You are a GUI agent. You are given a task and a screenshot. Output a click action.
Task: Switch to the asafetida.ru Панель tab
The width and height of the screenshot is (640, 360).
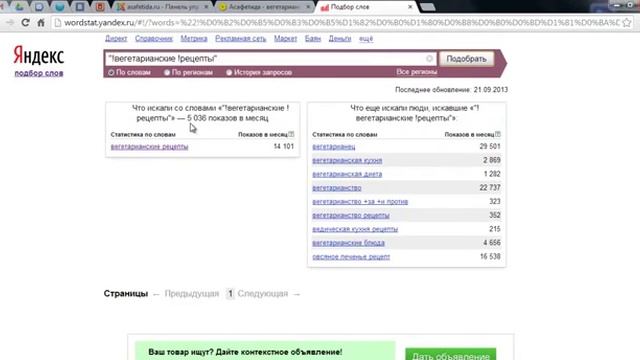click(162, 7)
